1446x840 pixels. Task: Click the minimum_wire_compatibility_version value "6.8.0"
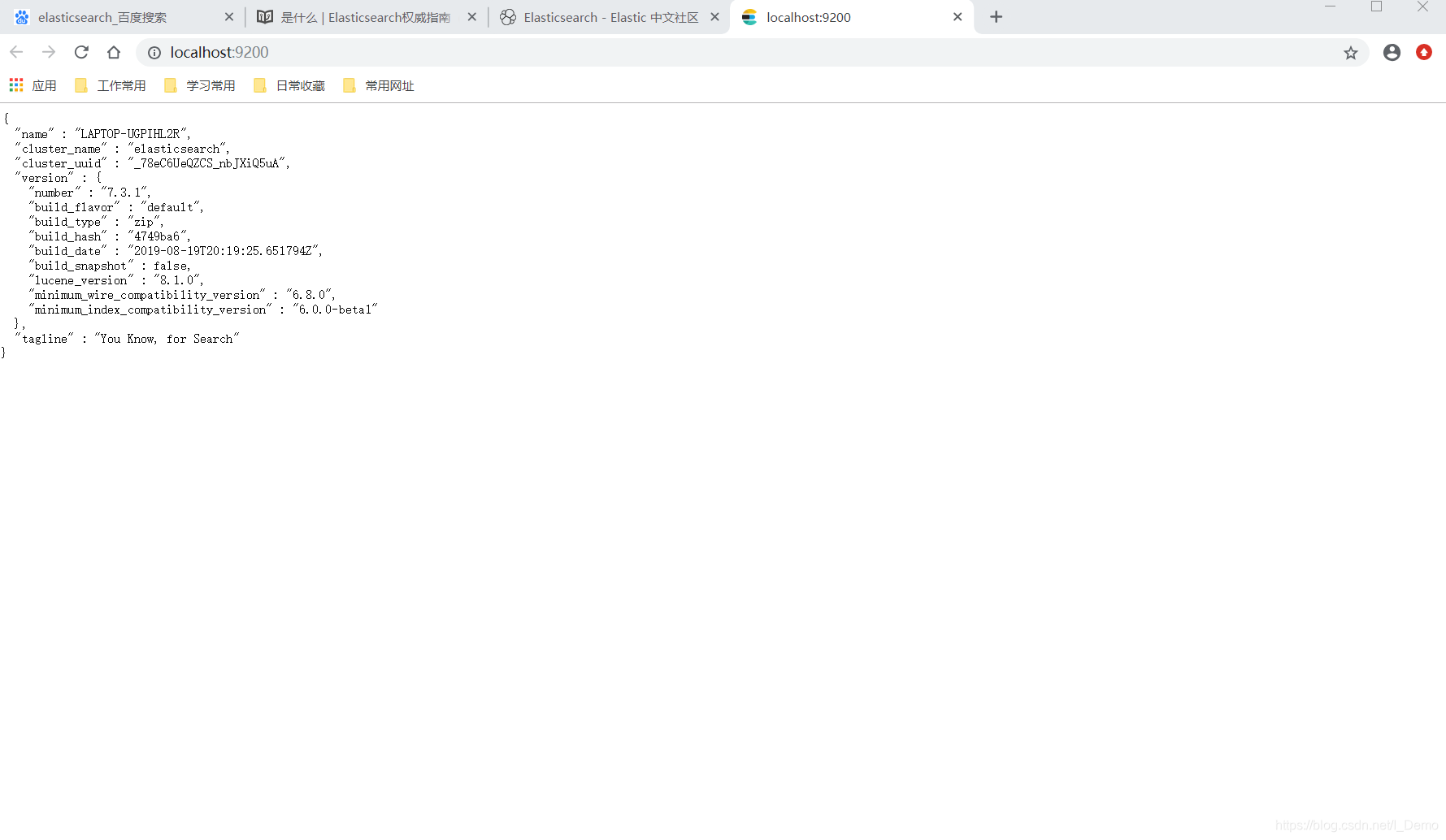(309, 295)
